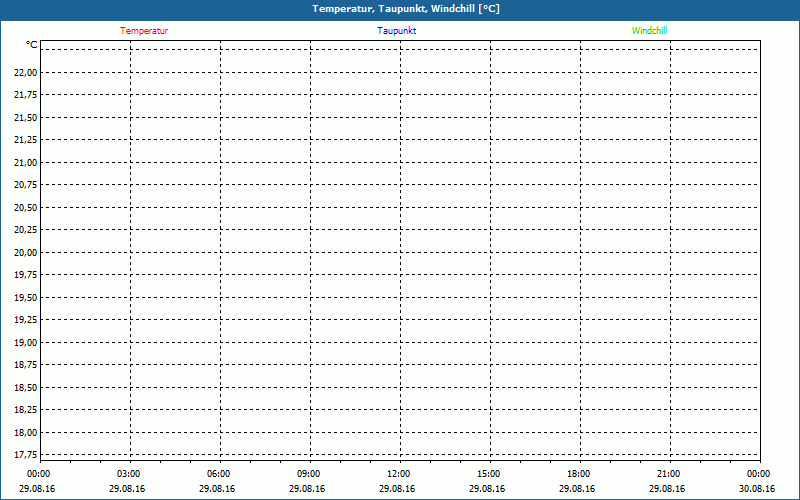Click the 30.08.16 date label
The image size is (800, 500).
(758, 489)
